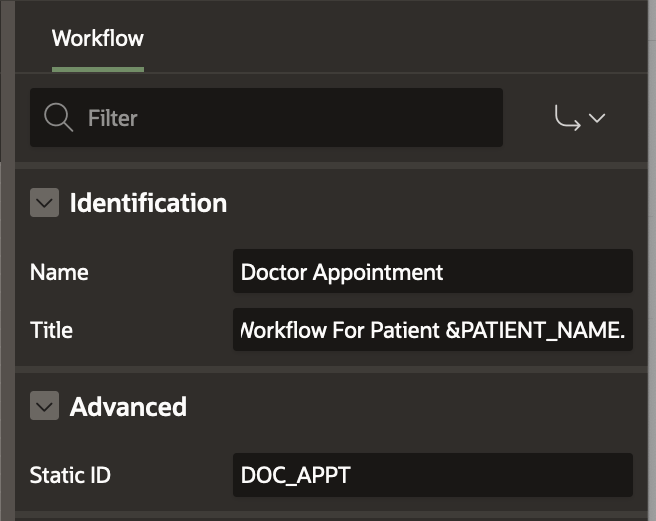Click the Static ID field containing DOC_APPT
Image resolution: width=656 pixels, height=521 pixels.
tap(432, 475)
